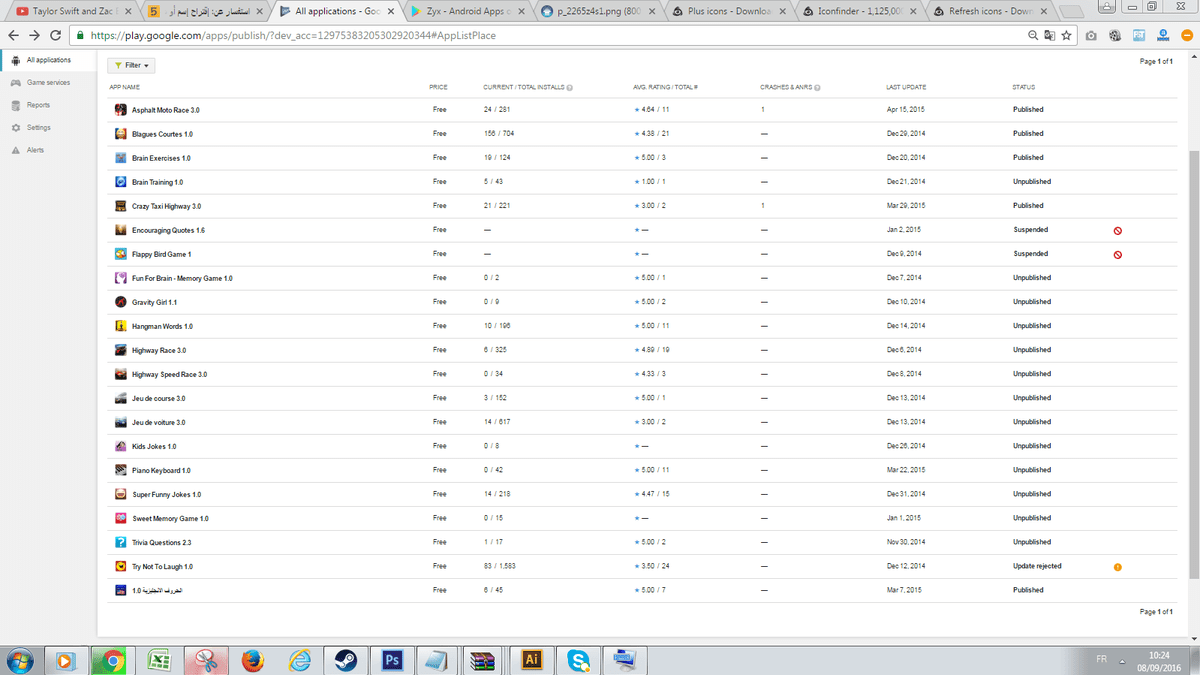Image resolution: width=1200 pixels, height=675 pixels.
Task: Click the Hangman Words app icon
Action: [x=120, y=326]
